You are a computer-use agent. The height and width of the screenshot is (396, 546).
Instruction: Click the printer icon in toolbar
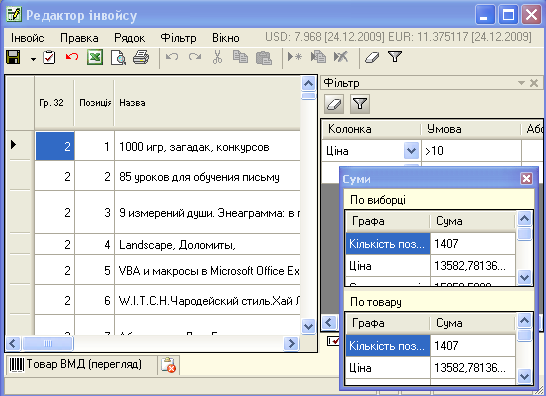[141, 57]
